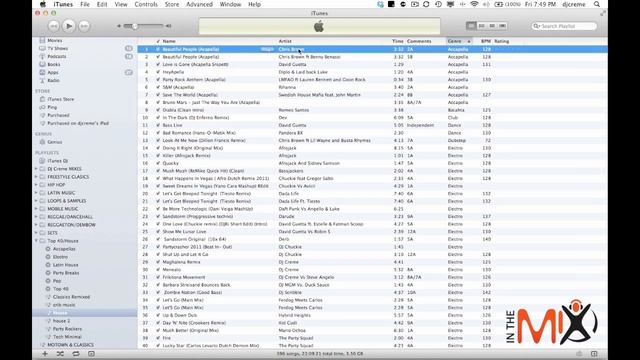The image size is (640, 360).
Task: Expand FREESTYLE CLASICS folder
Action: (36, 177)
